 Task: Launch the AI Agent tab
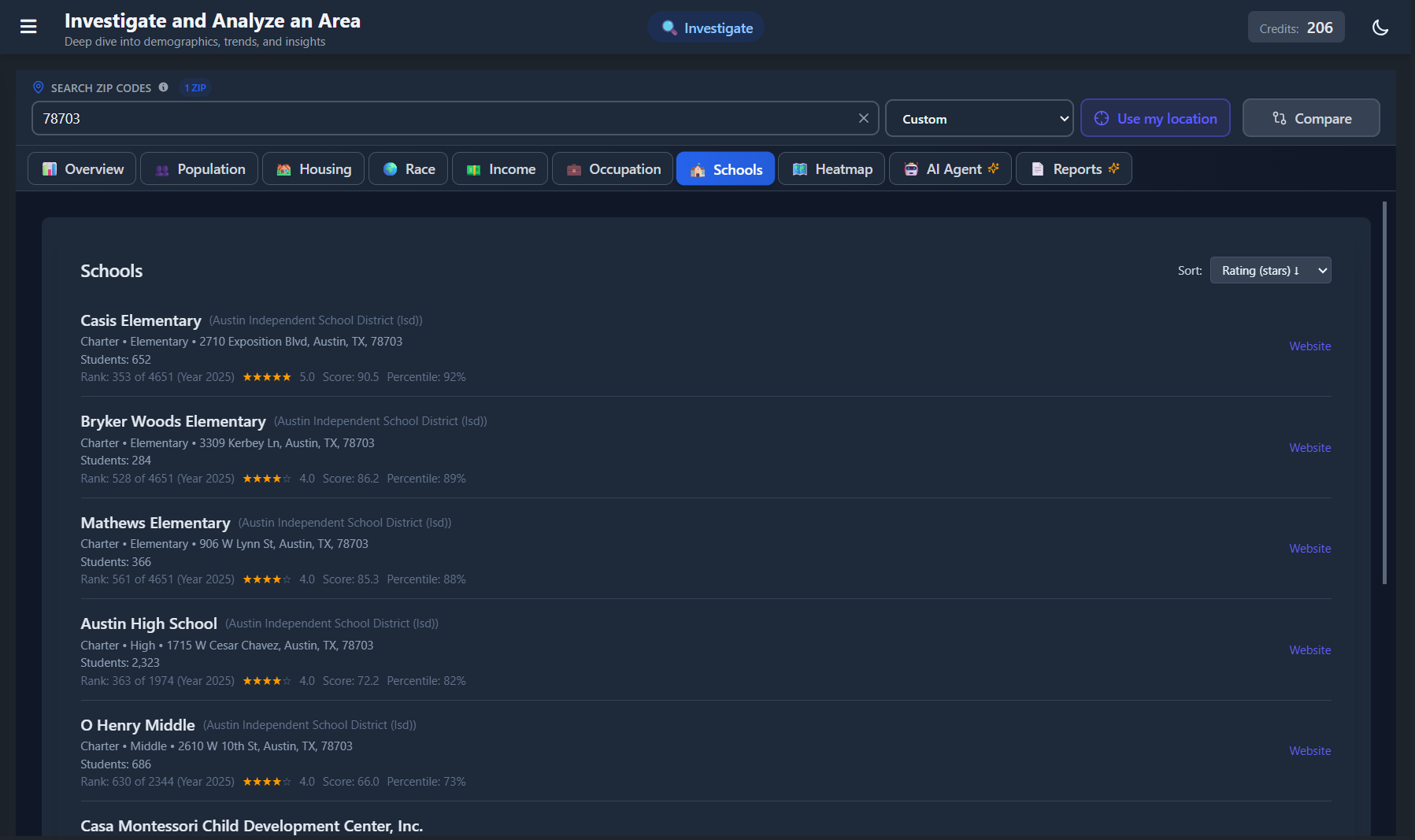point(950,169)
